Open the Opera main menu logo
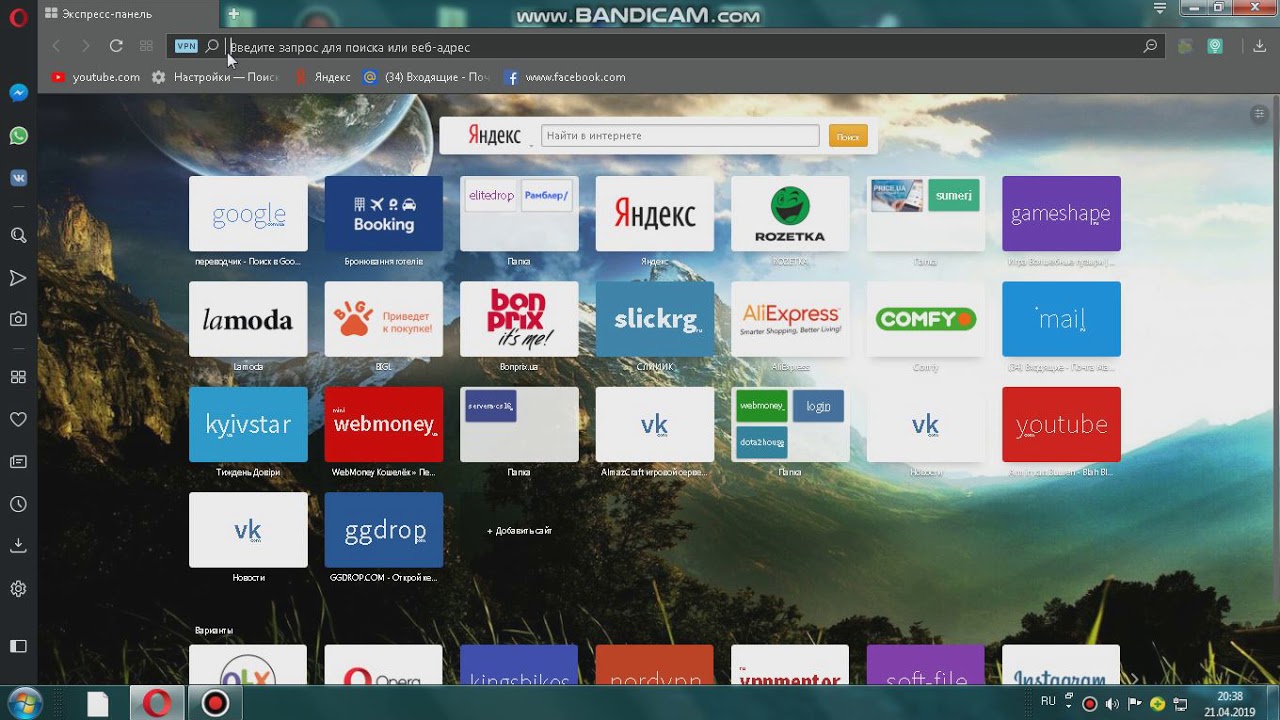Viewport: 1280px width, 720px height. [x=18, y=16]
